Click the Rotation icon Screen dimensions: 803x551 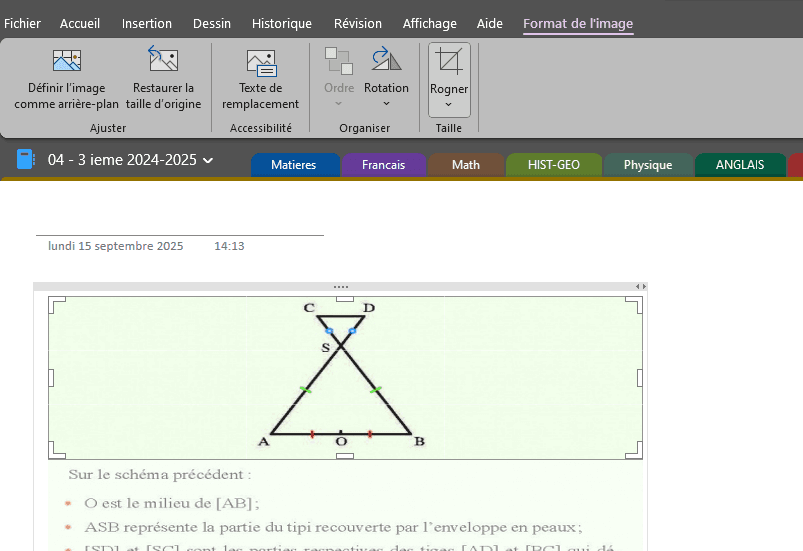(386, 60)
